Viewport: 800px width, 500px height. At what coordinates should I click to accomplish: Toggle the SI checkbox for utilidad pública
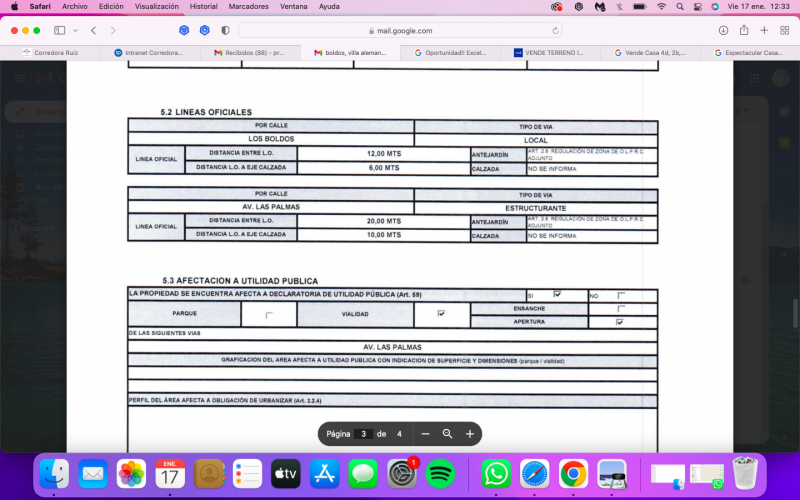click(557, 294)
